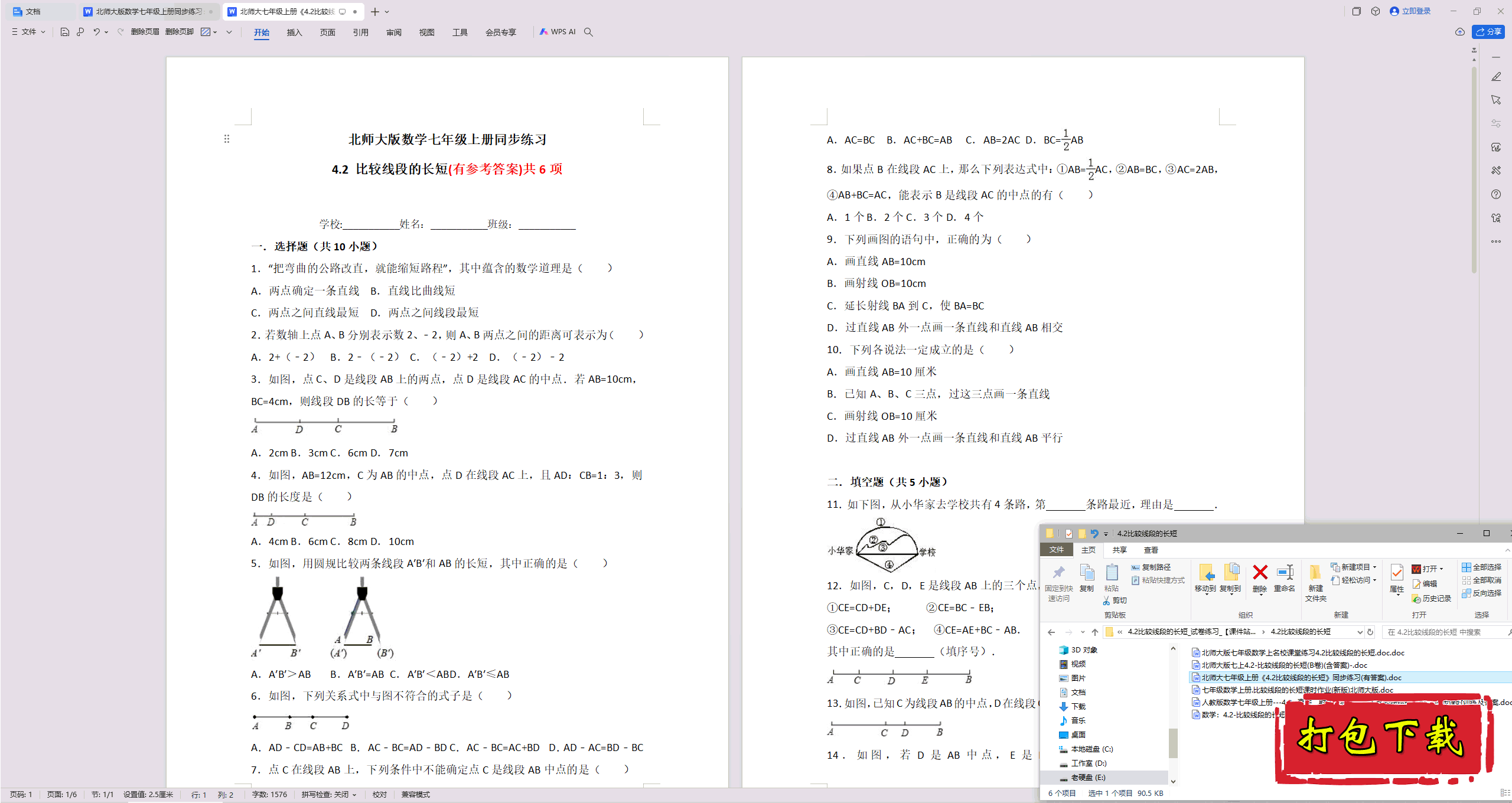Select the arrow selection tool in right sidebar

tap(1495, 100)
